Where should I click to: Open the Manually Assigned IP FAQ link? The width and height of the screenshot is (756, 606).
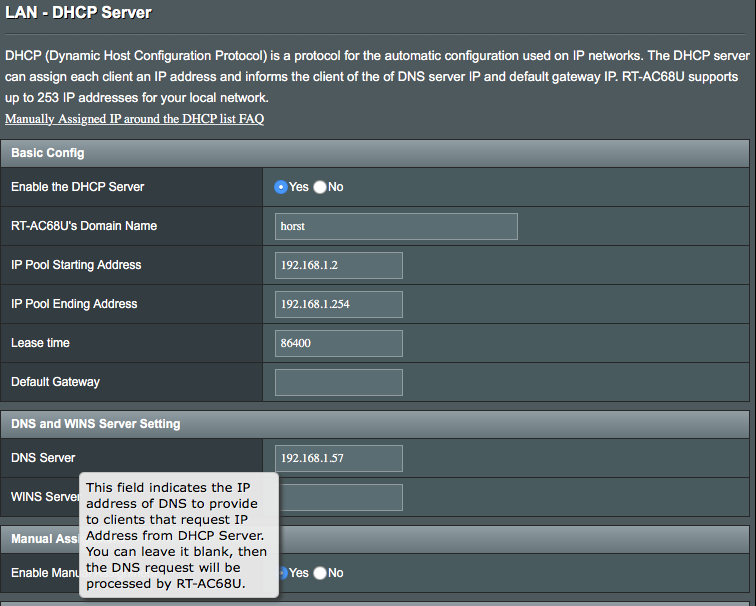click(x=134, y=119)
